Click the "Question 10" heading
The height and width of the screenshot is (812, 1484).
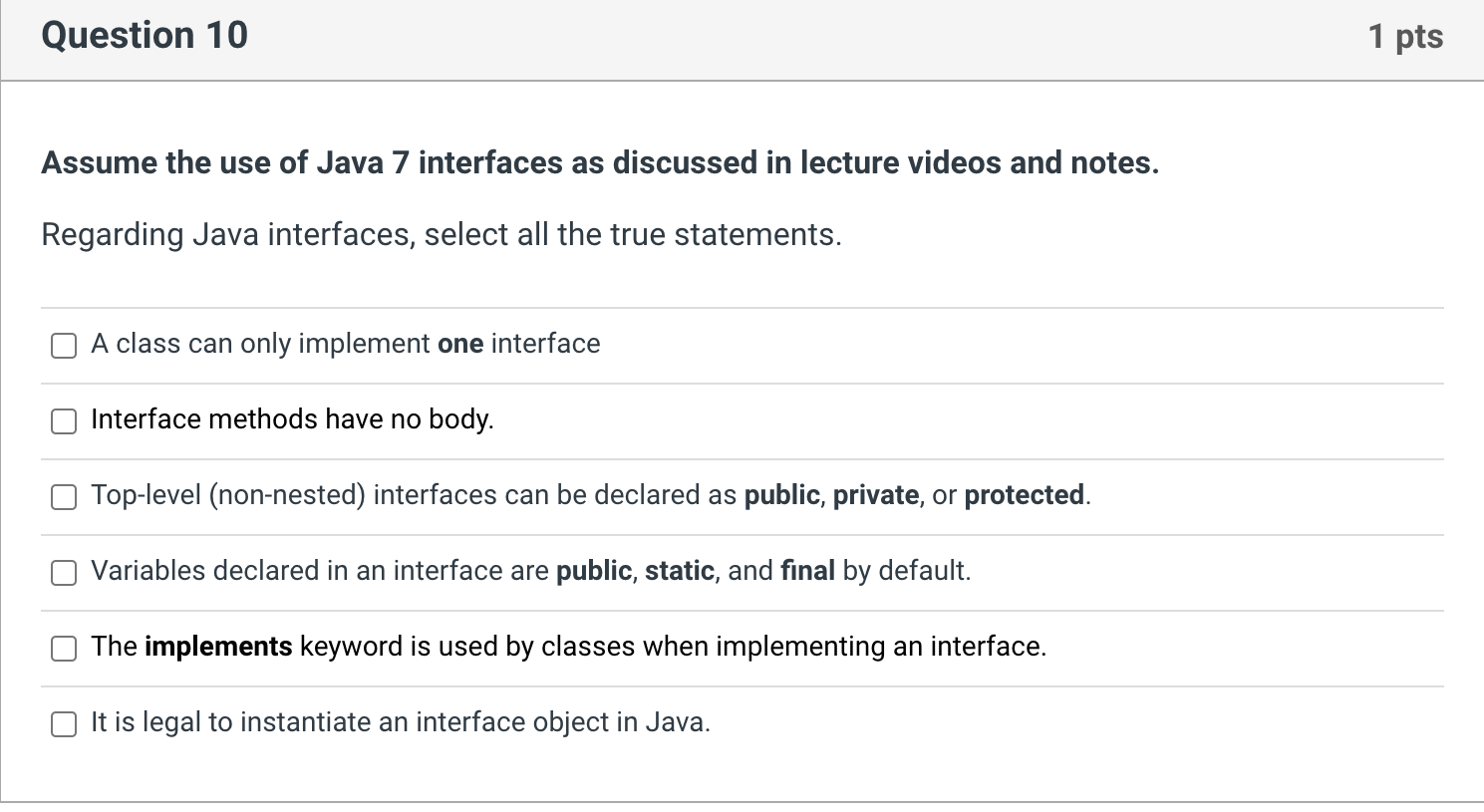pos(145,36)
